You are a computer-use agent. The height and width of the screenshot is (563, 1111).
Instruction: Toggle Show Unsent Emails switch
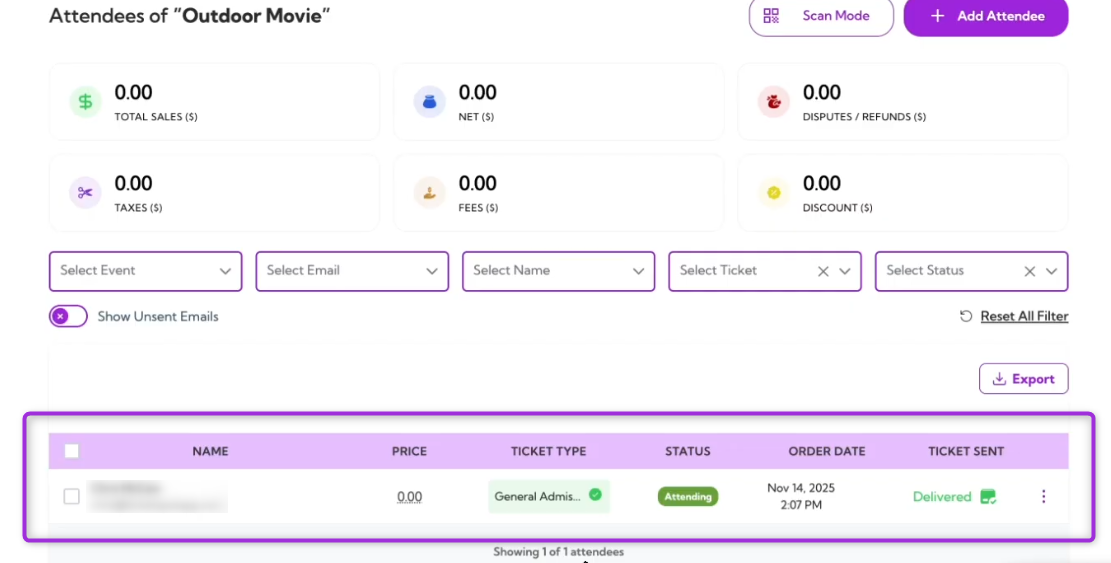point(68,317)
